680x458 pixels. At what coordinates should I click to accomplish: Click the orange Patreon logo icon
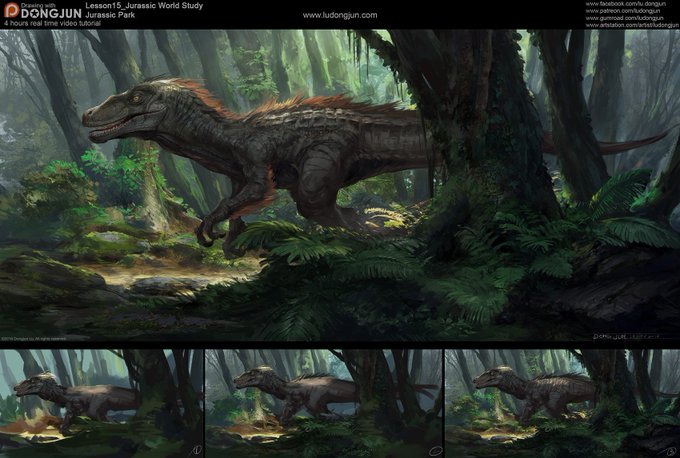[x=11, y=10]
